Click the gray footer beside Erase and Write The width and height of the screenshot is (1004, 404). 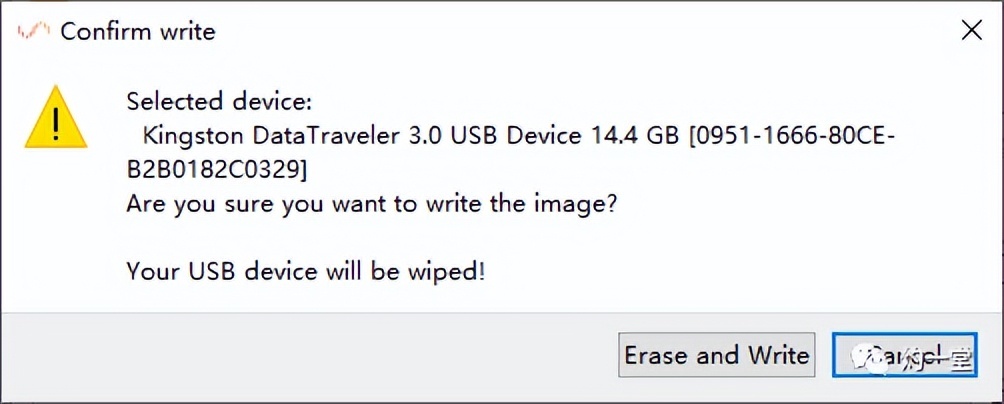[300, 356]
